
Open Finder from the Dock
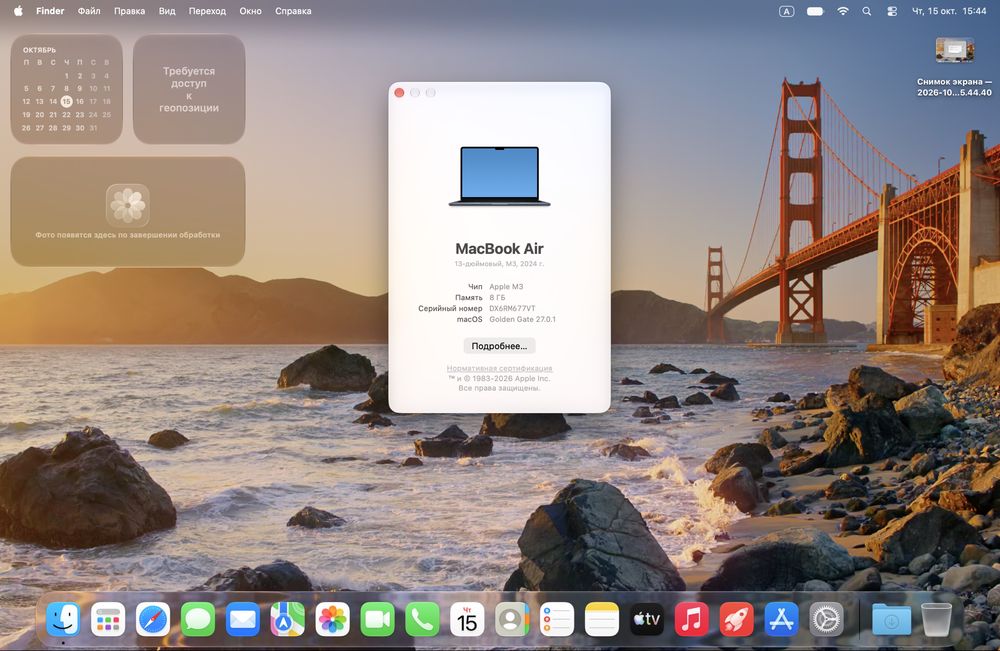click(x=63, y=619)
